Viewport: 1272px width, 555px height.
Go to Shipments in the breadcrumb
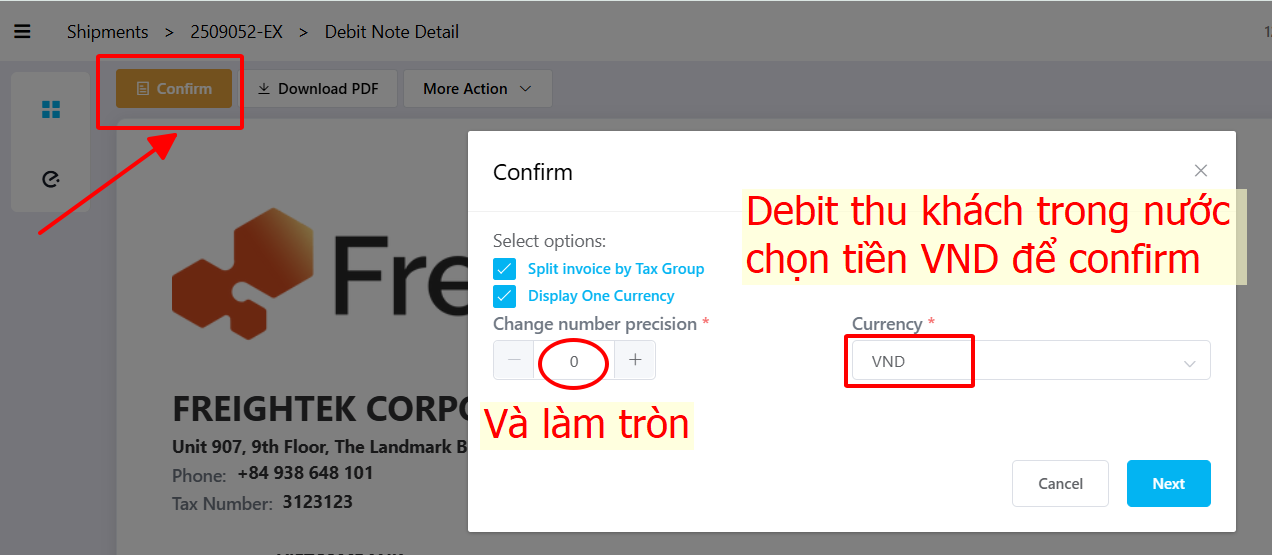(x=107, y=32)
